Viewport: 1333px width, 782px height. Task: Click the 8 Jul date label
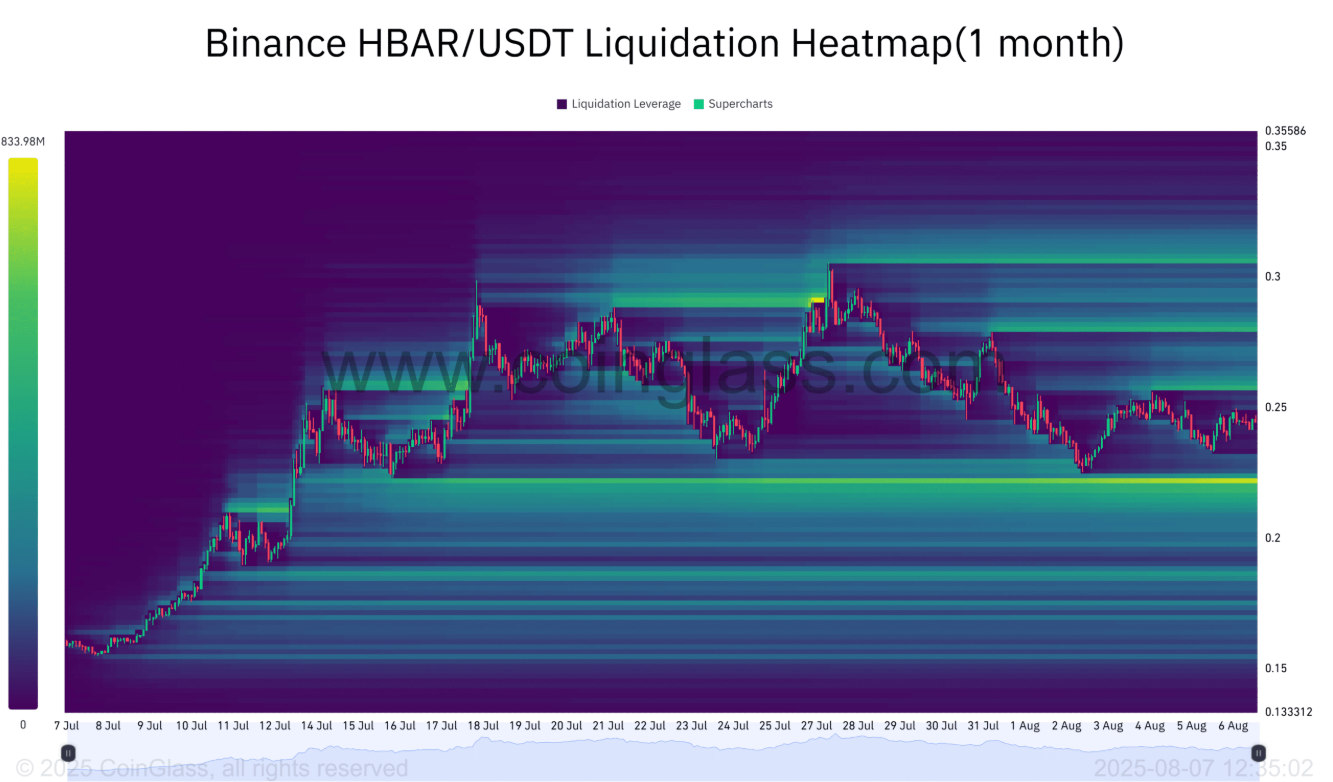pyautogui.click(x=107, y=726)
